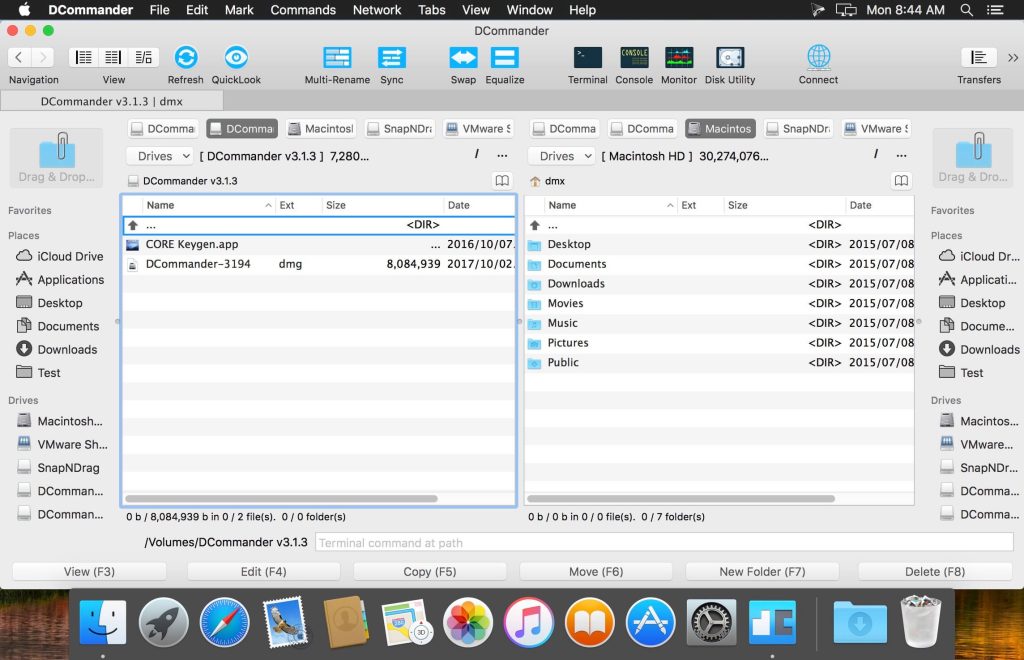Image resolution: width=1024 pixels, height=660 pixels.
Task: Click the Sync folders icon
Action: [x=392, y=57]
